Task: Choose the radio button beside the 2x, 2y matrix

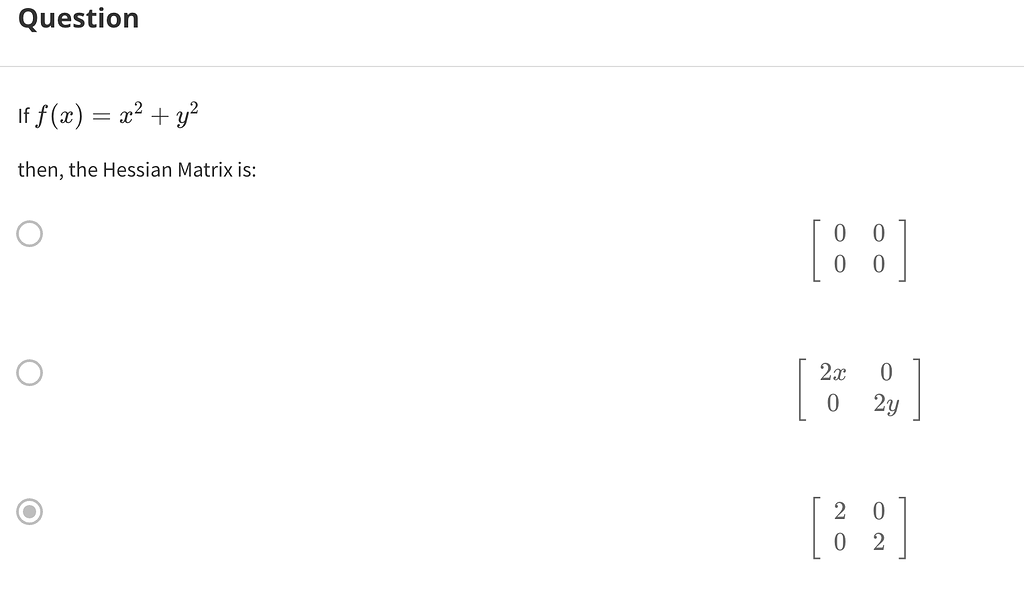Action: [x=29, y=373]
